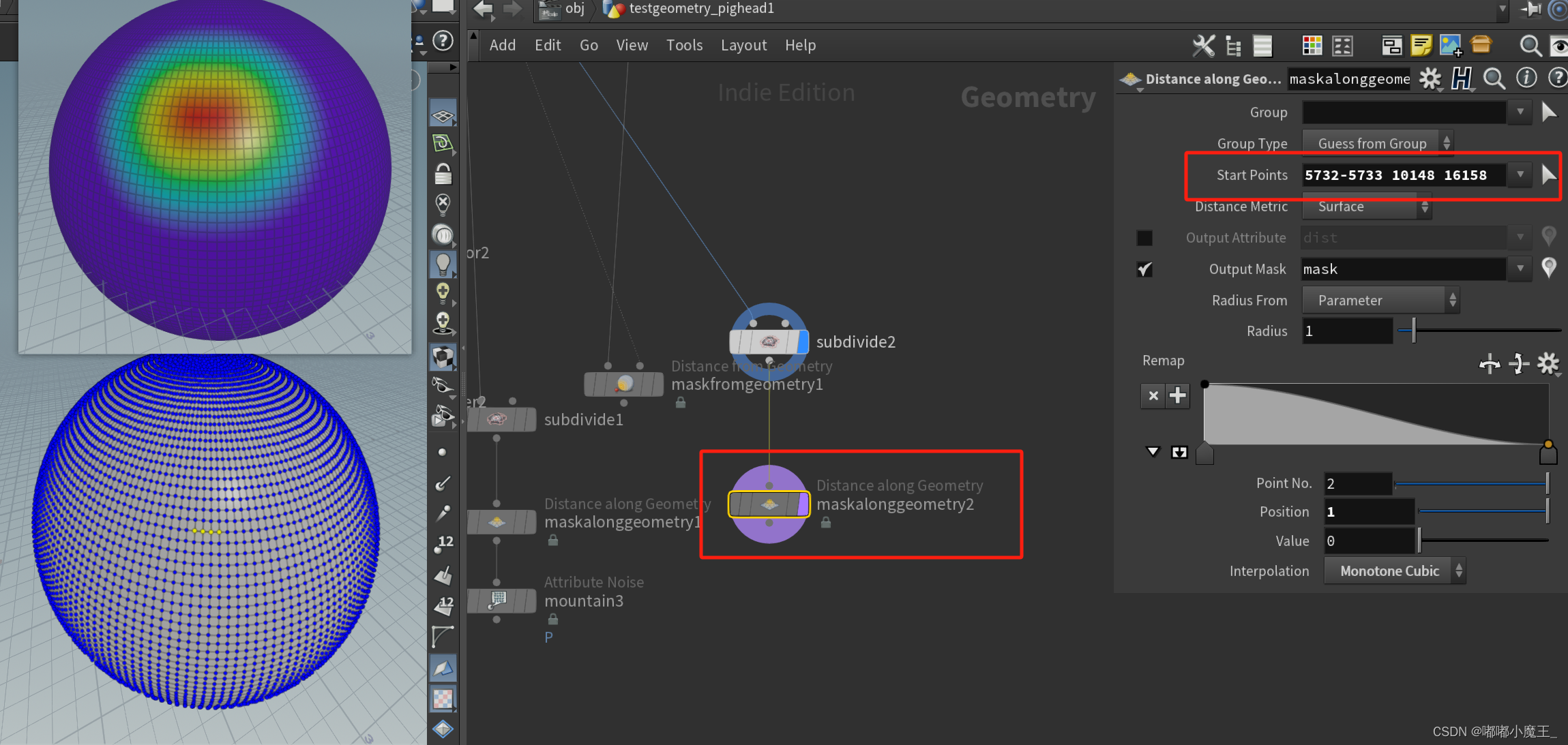Navigate back with the left arrow
The width and height of the screenshot is (1568, 745).
click(482, 9)
